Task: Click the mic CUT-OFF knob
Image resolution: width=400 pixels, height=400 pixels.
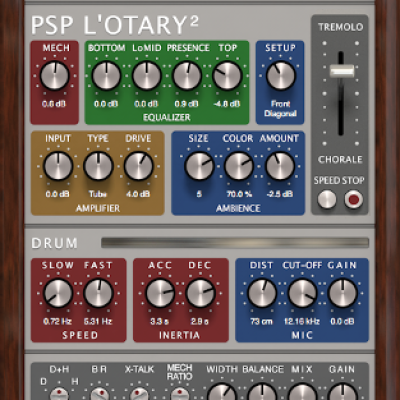Action: click(302, 293)
